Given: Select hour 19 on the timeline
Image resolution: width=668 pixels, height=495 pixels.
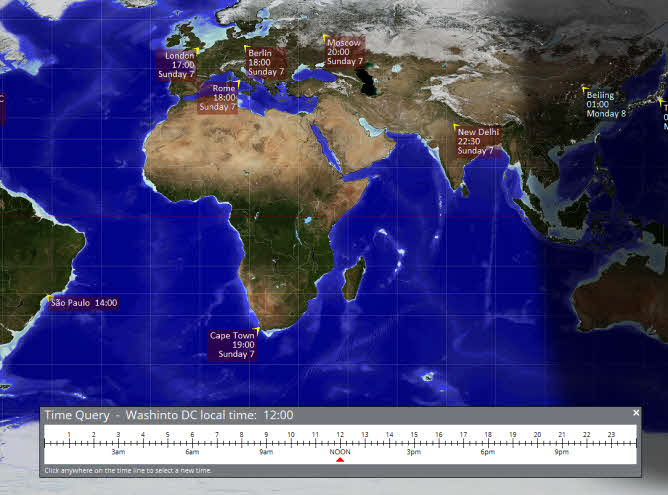Looking at the screenshot, I should point(513,435).
